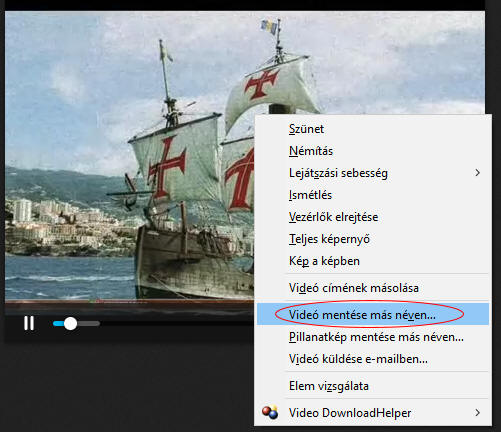Hide controls via Vezérlők elrejtése

coord(373,217)
